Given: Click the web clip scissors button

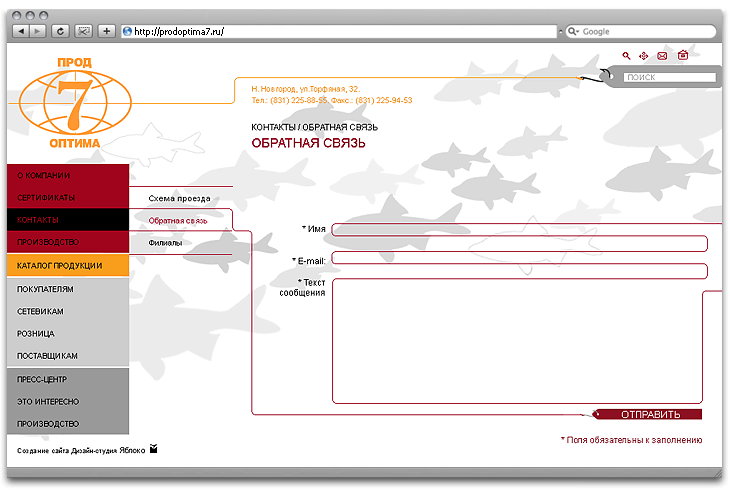Looking at the screenshot, I should click(x=83, y=31).
